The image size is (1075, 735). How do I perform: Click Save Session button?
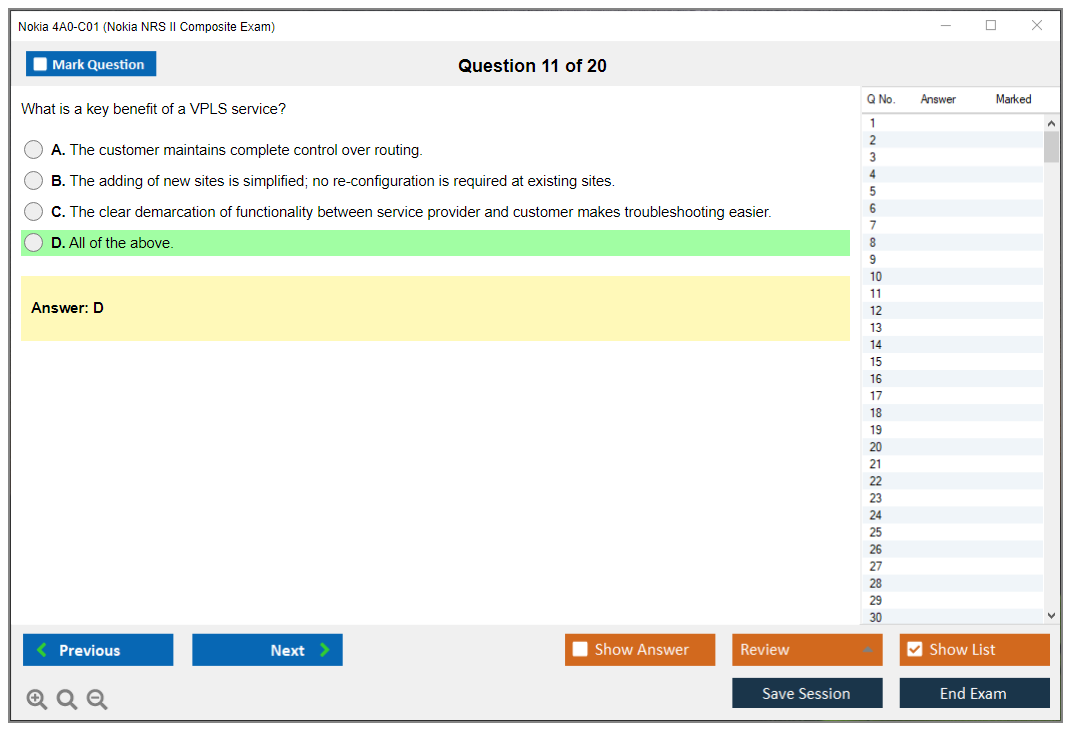point(807,694)
